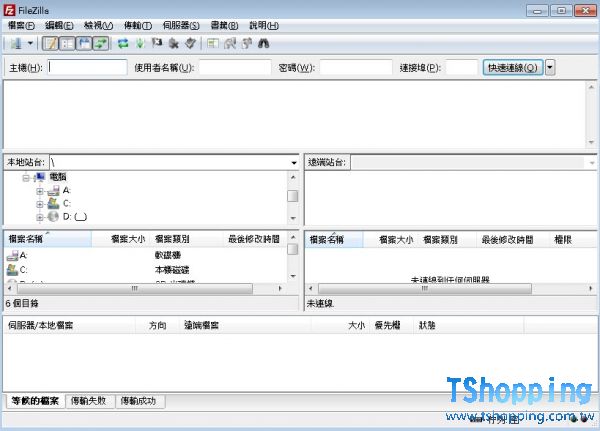Toggle the local directory tree view

[x=68, y=43]
